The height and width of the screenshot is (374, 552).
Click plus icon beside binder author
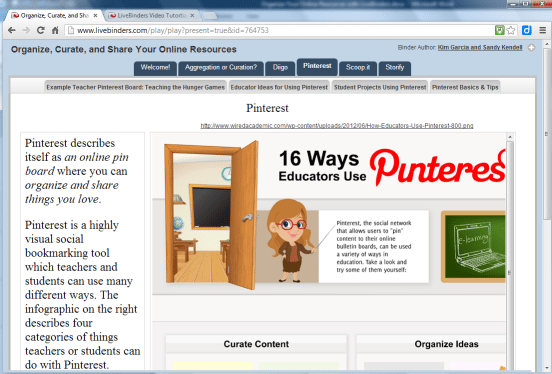pos(531,48)
